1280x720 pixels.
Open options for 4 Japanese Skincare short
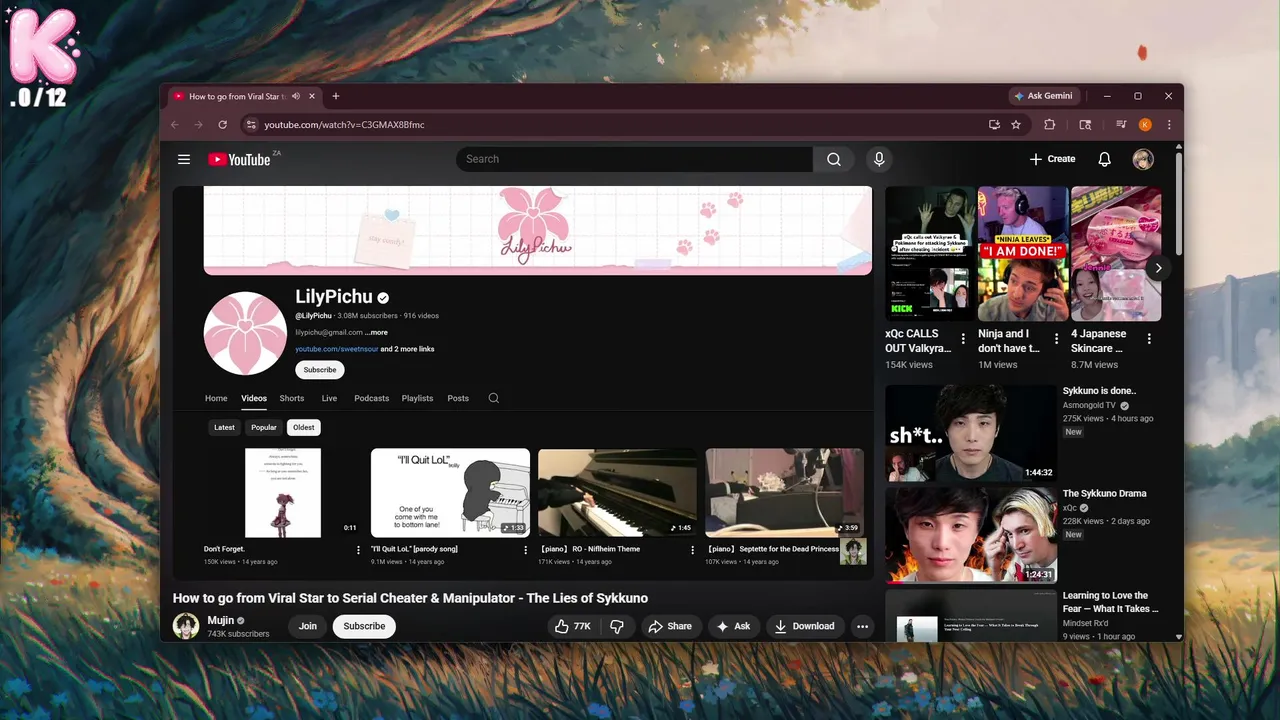(x=1149, y=339)
